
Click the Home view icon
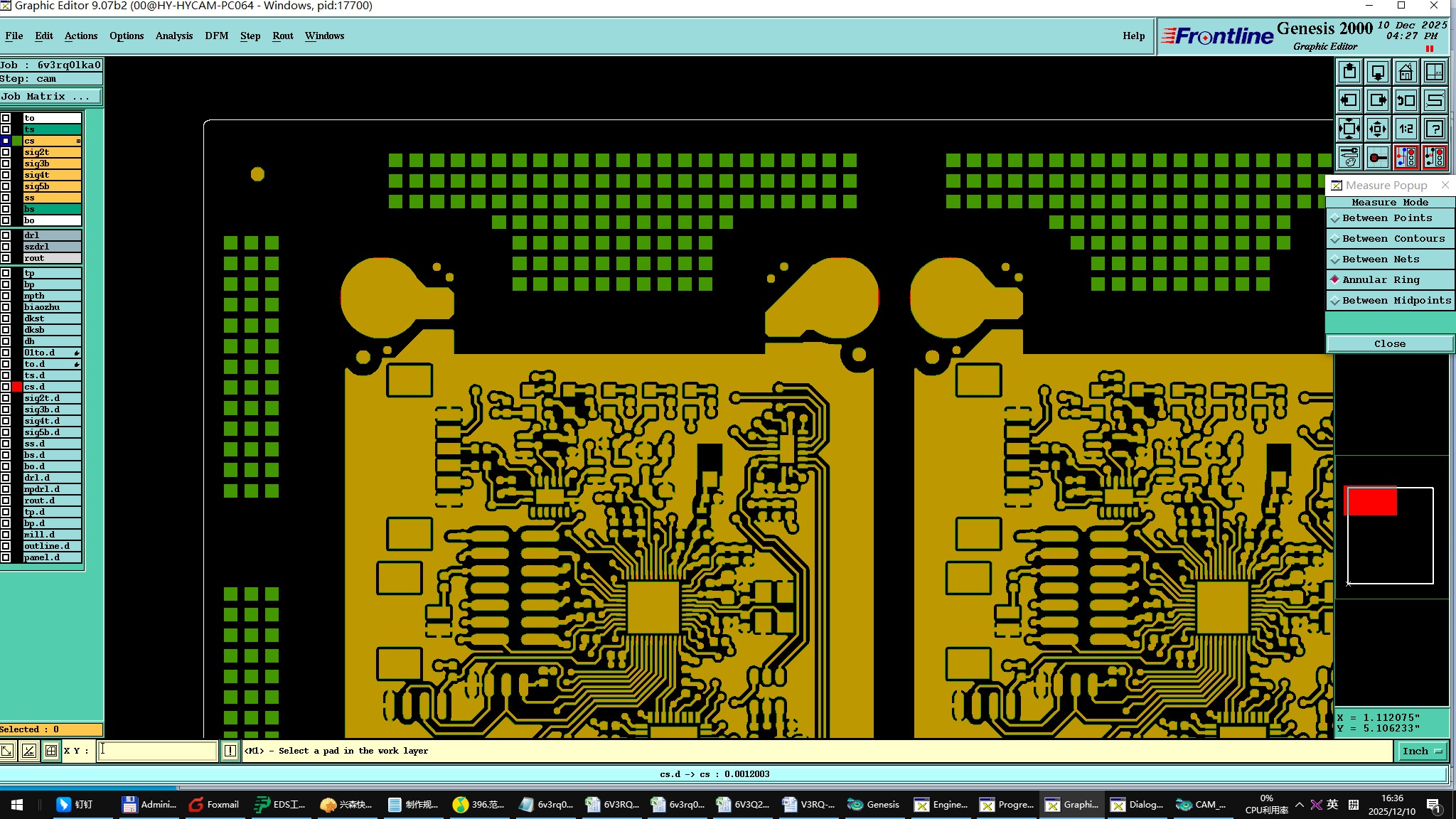pos(1406,73)
